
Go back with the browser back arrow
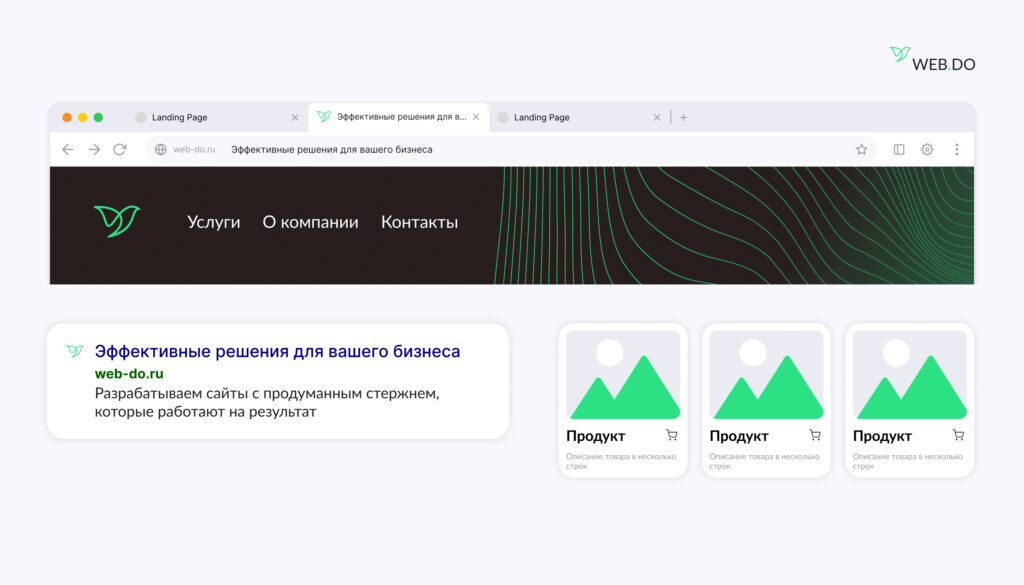(68, 150)
